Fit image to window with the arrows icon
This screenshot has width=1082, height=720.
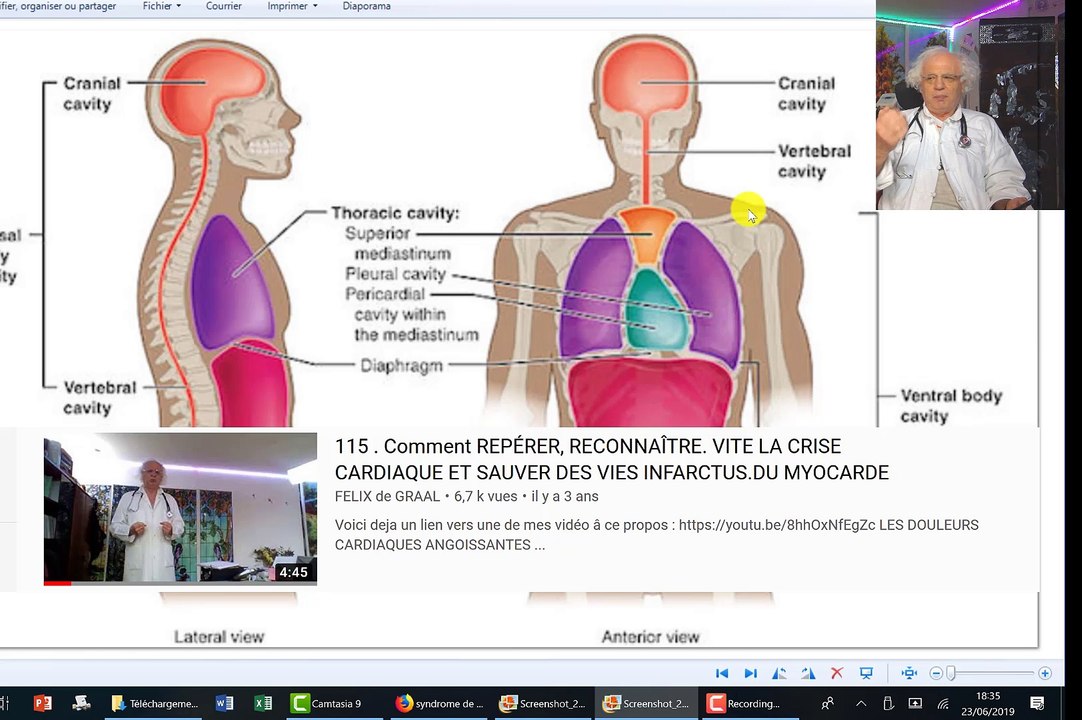click(x=909, y=673)
